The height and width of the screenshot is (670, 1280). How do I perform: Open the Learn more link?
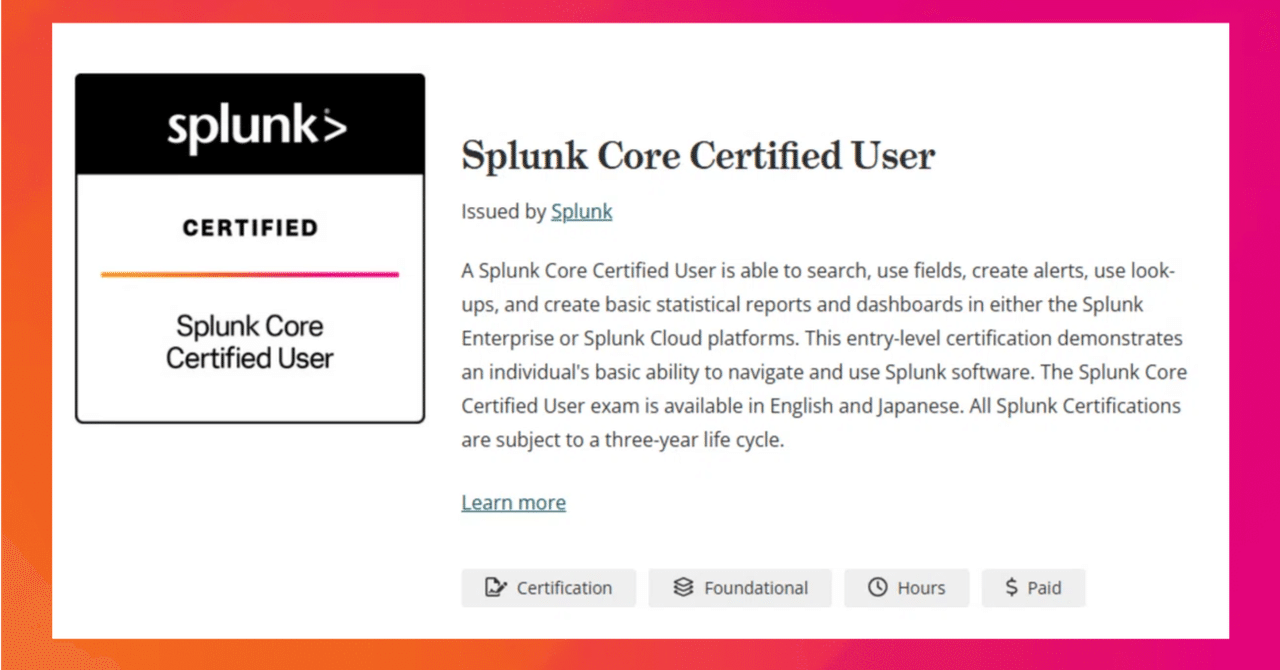click(513, 502)
